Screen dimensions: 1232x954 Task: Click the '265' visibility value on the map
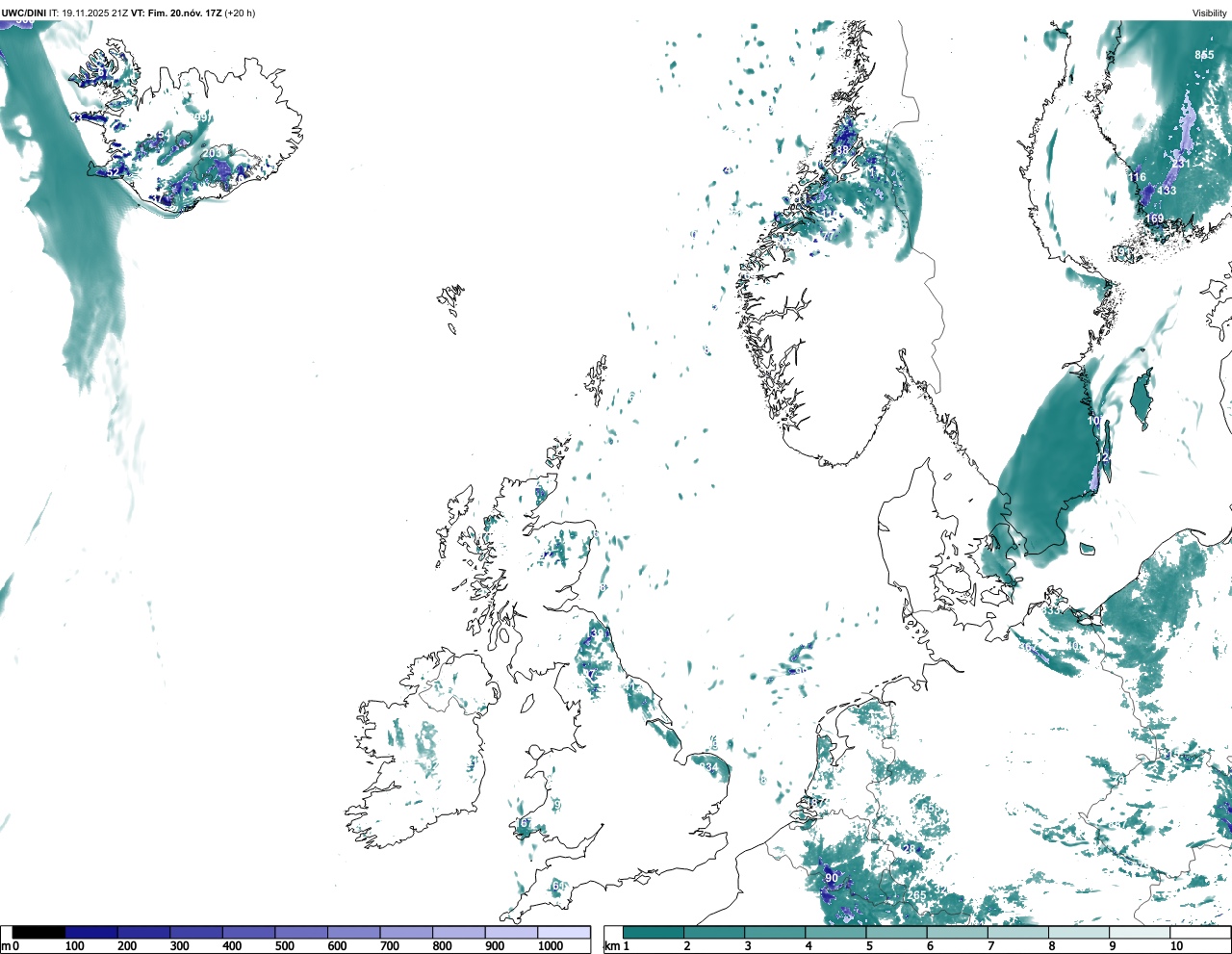[x=916, y=895]
